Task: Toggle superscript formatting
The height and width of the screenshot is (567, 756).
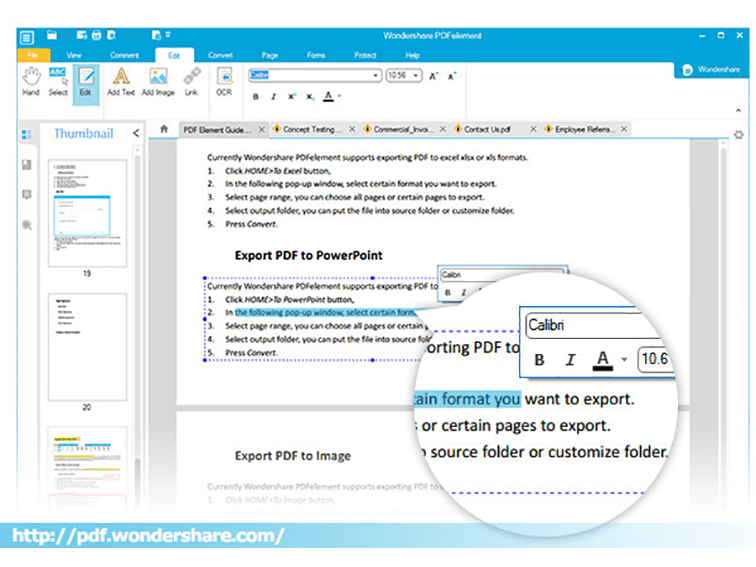Action: click(x=291, y=97)
